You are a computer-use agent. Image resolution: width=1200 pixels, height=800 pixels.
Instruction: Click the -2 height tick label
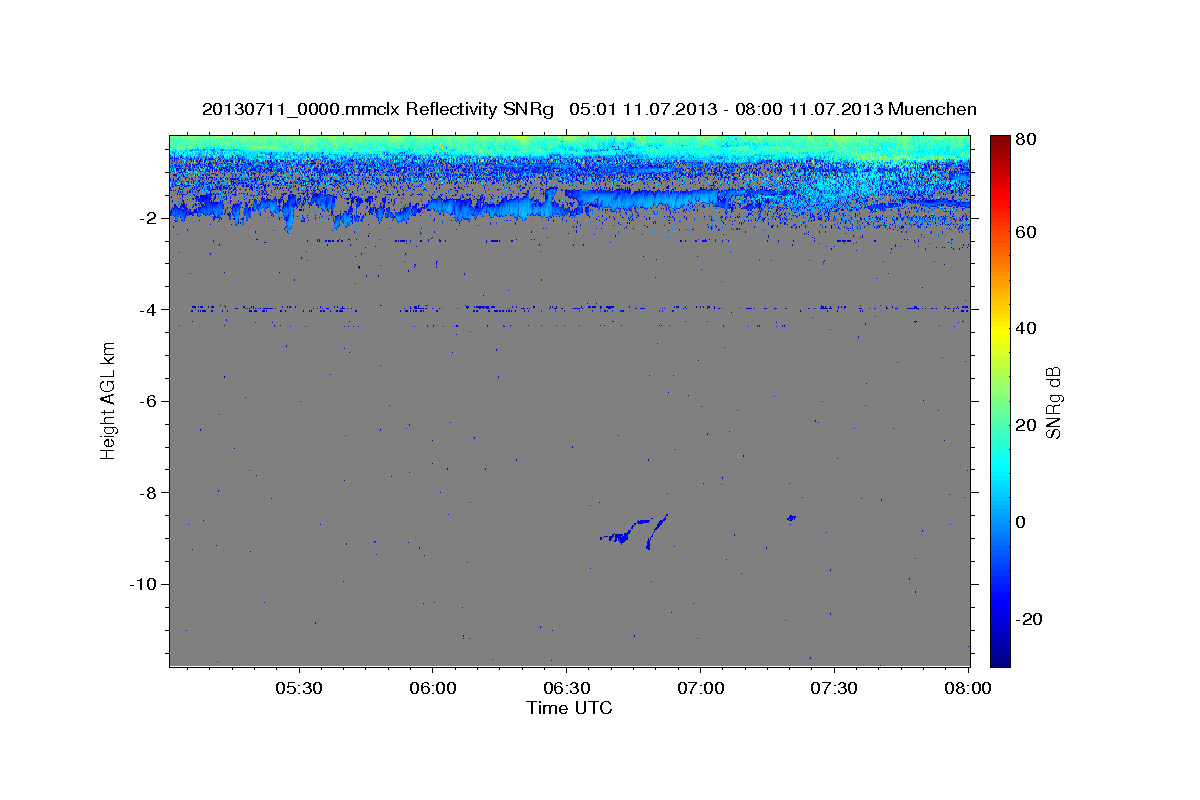[x=150, y=218]
